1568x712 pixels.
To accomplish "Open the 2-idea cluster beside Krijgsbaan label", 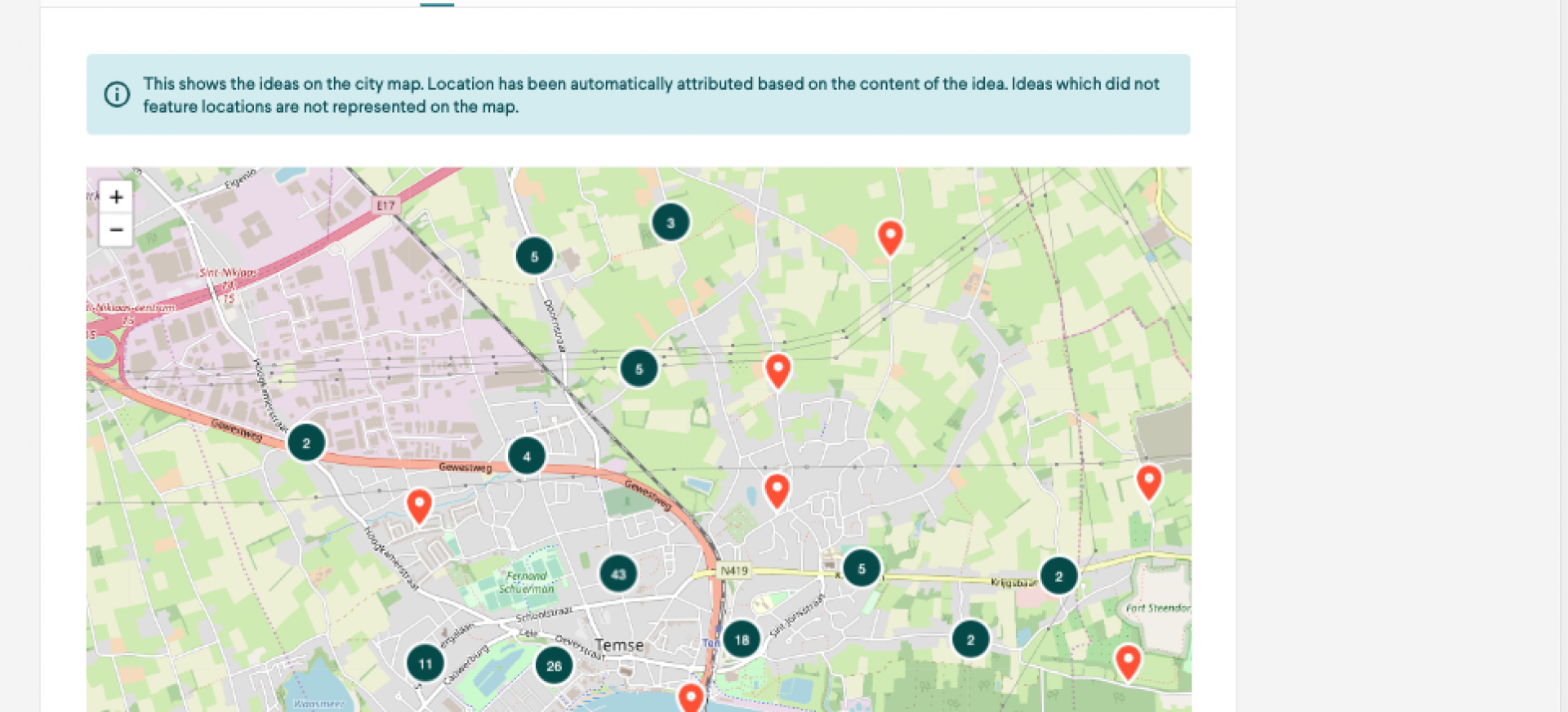I will [x=1058, y=576].
